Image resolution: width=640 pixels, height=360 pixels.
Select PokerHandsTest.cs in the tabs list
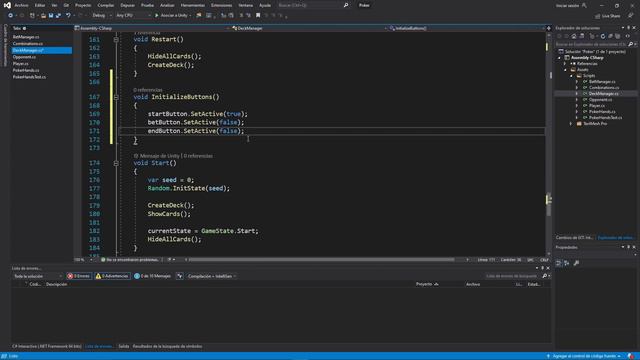pyautogui.click(x=29, y=77)
